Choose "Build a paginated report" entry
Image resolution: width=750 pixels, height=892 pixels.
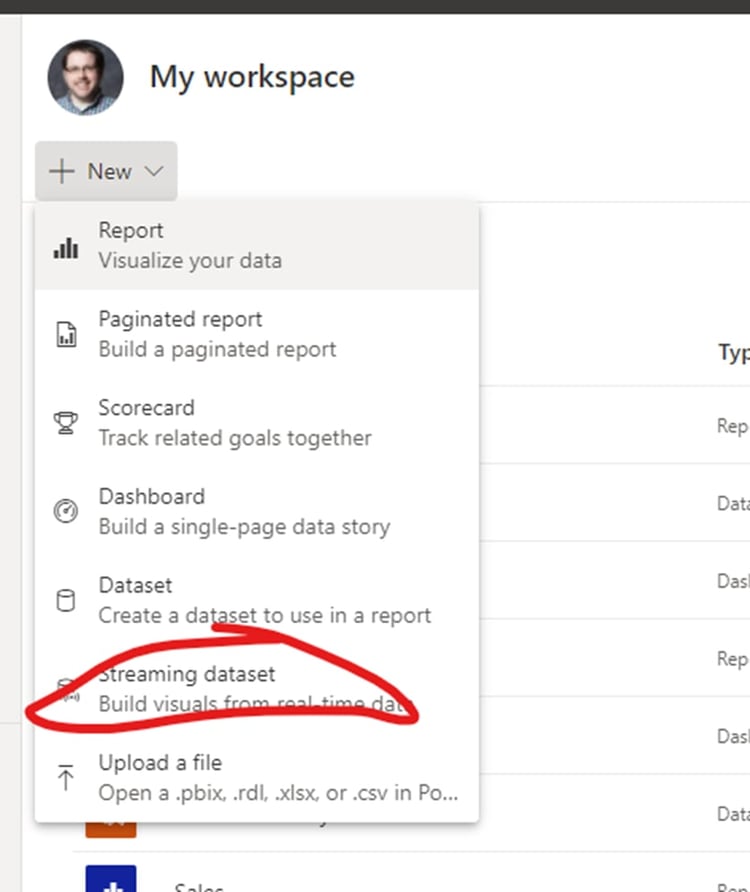pos(217,349)
